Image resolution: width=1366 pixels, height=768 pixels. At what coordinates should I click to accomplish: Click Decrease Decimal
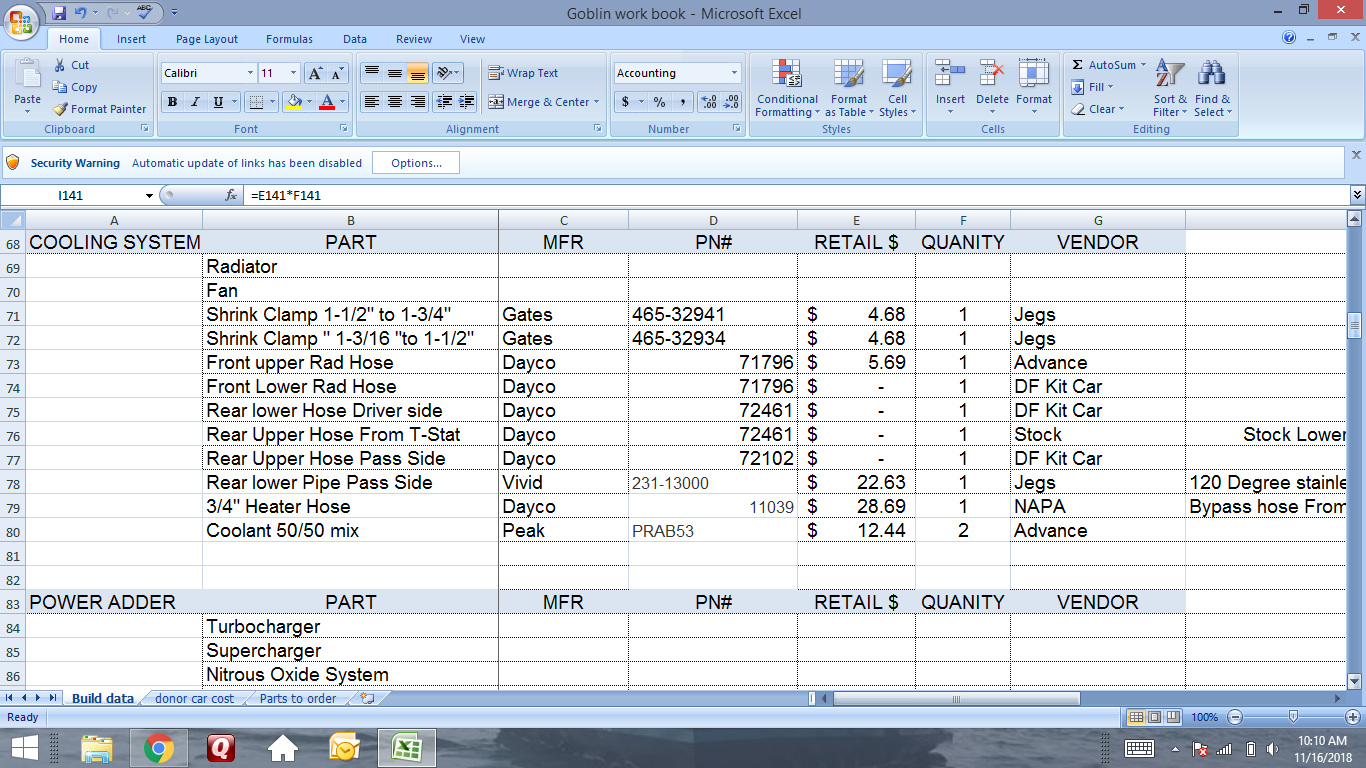[731, 102]
